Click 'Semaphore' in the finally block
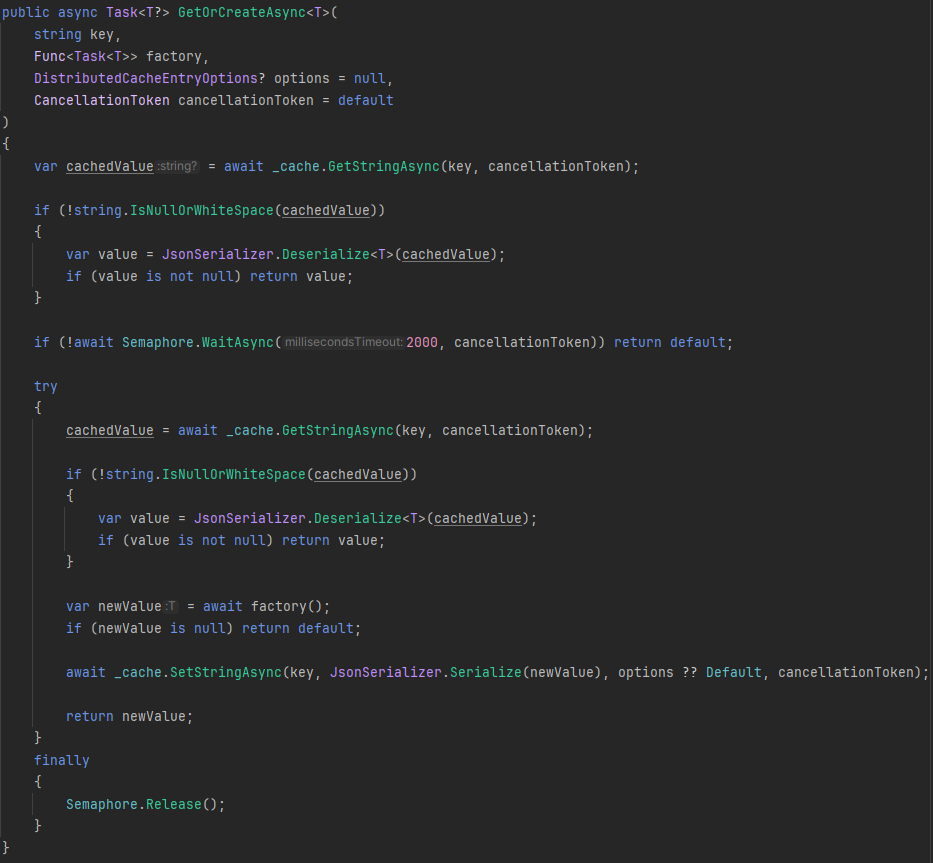The width and height of the screenshot is (933, 863). [x=102, y=805]
